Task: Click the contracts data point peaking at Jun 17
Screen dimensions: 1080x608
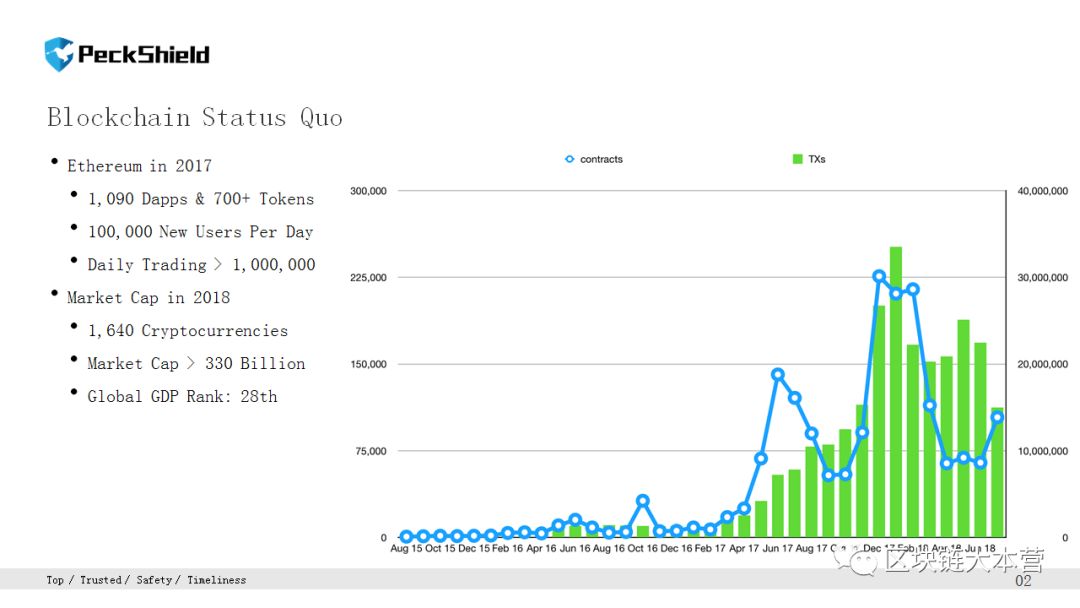Action: click(778, 375)
